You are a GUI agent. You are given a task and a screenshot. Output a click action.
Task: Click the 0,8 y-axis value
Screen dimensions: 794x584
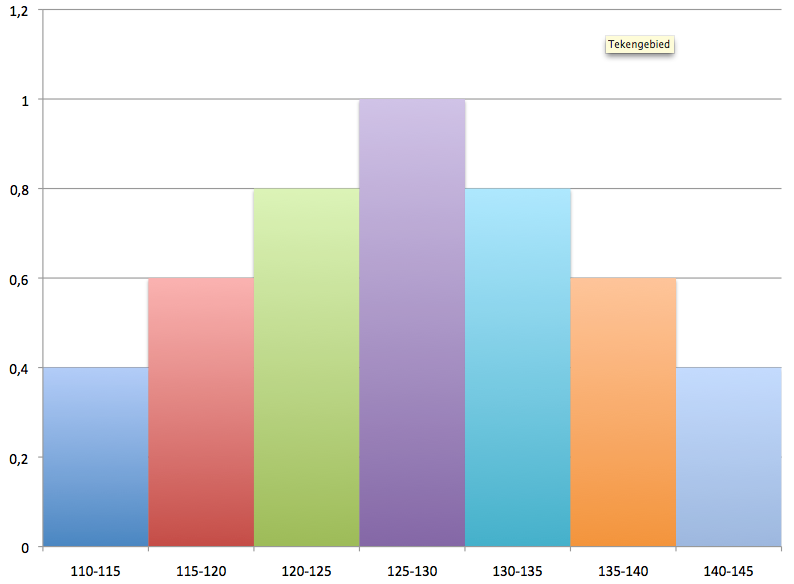20,189
